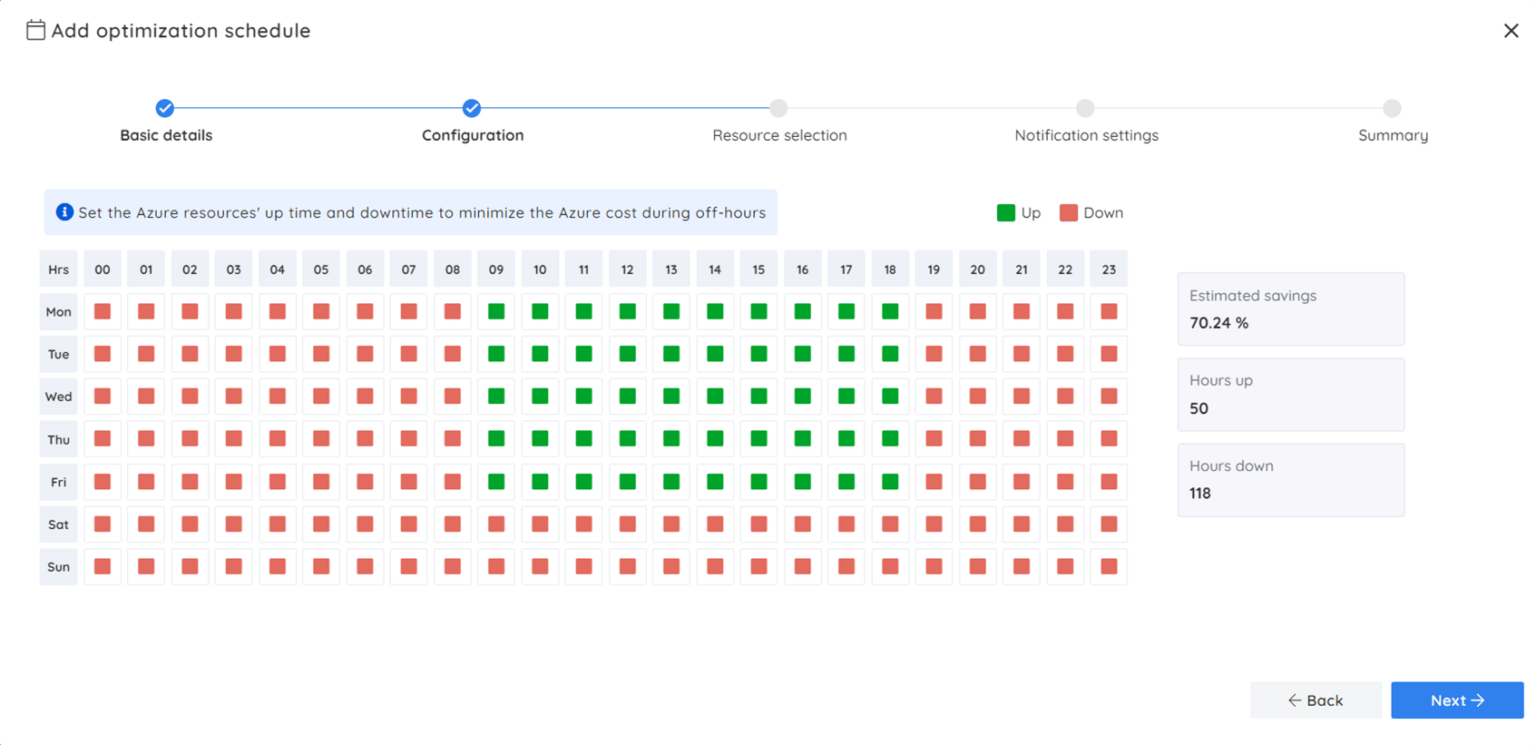Click the gray dot above Summary

(1392, 108)
